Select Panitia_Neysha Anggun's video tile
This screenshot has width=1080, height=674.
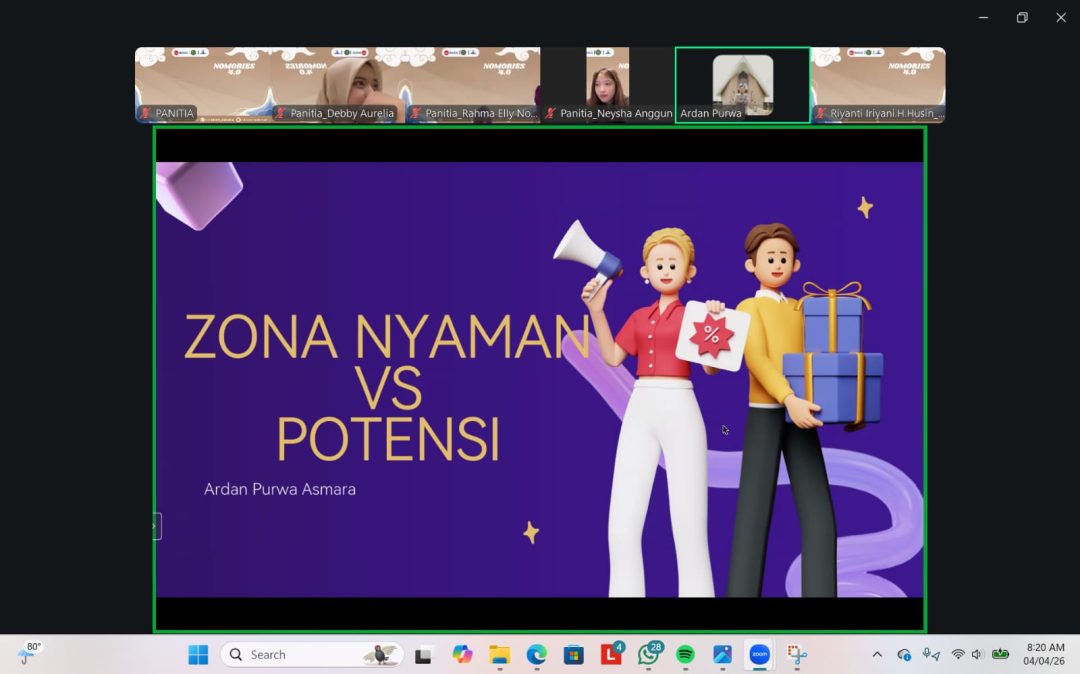[x=607, y=84]
